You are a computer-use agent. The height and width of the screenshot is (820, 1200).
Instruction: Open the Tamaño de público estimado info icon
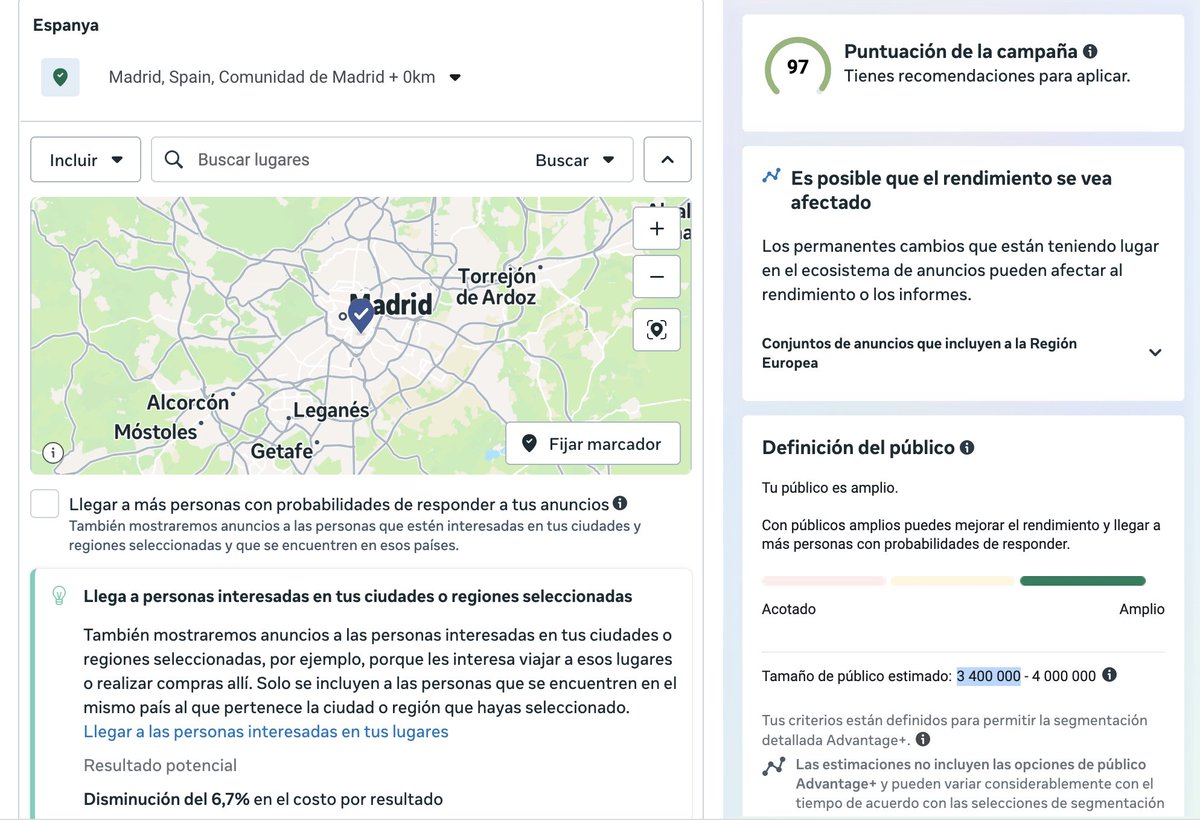click(x=1109, y=675)
